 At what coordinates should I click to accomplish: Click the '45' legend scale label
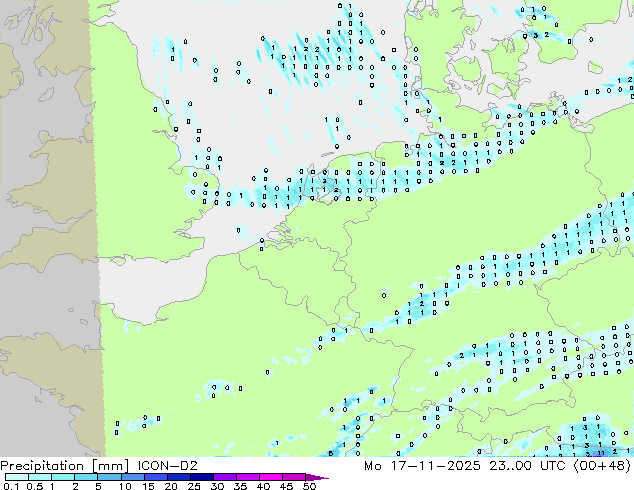point(286,486)
